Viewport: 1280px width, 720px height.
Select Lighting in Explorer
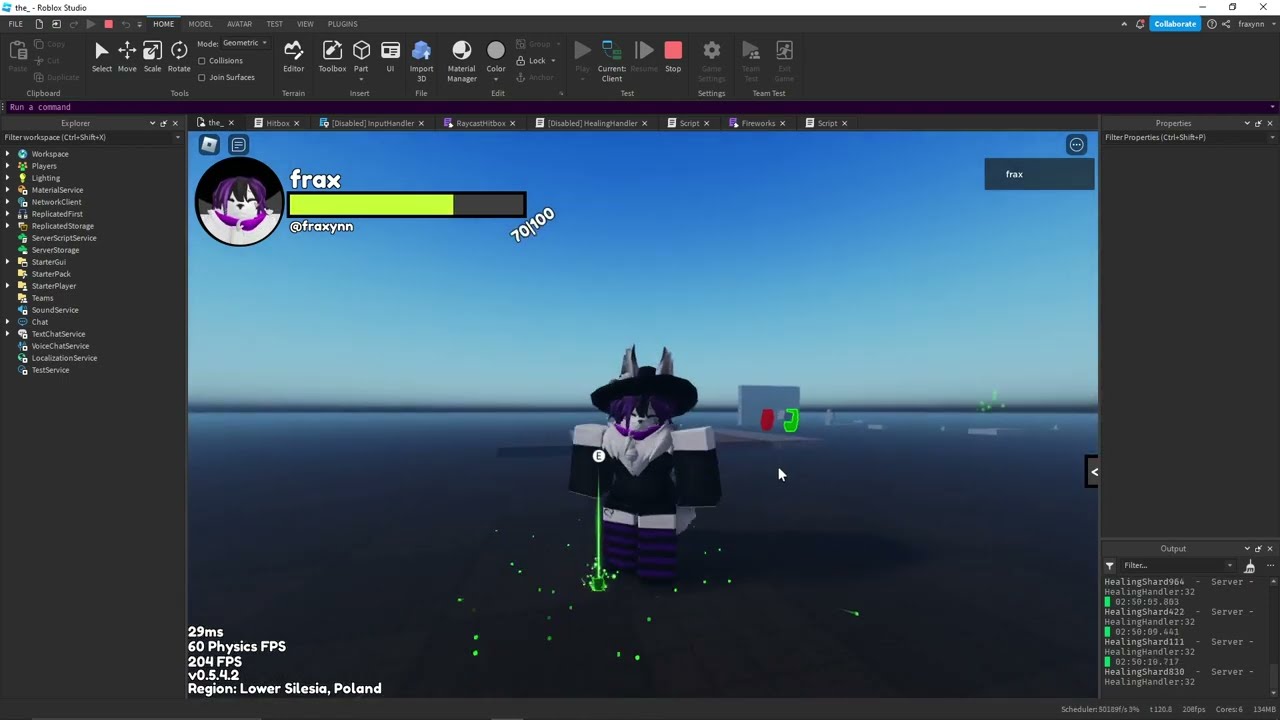pos(46,178)
